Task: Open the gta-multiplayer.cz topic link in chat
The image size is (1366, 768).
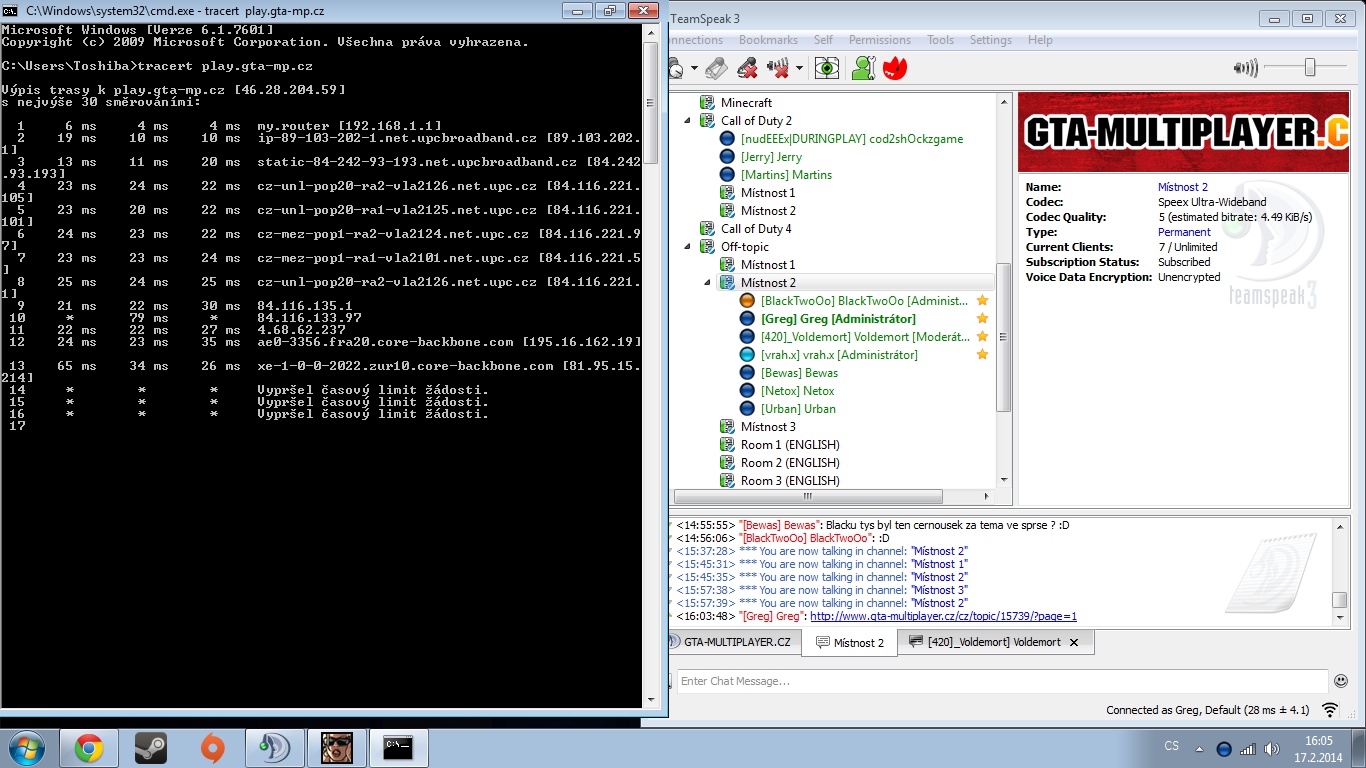Action: [x=943, y=616]
